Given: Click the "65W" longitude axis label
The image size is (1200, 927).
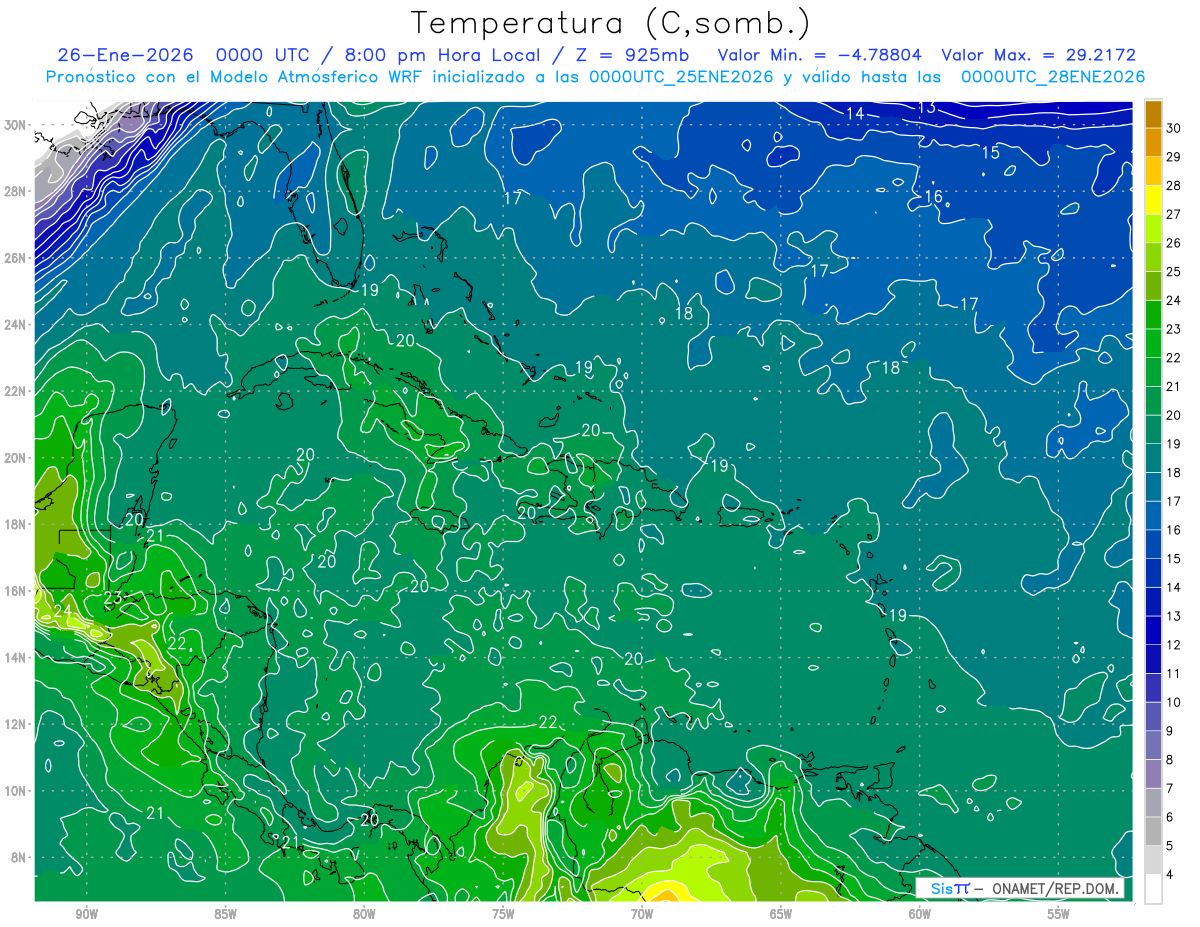Looking at the screenshot, I should point(781,914).
